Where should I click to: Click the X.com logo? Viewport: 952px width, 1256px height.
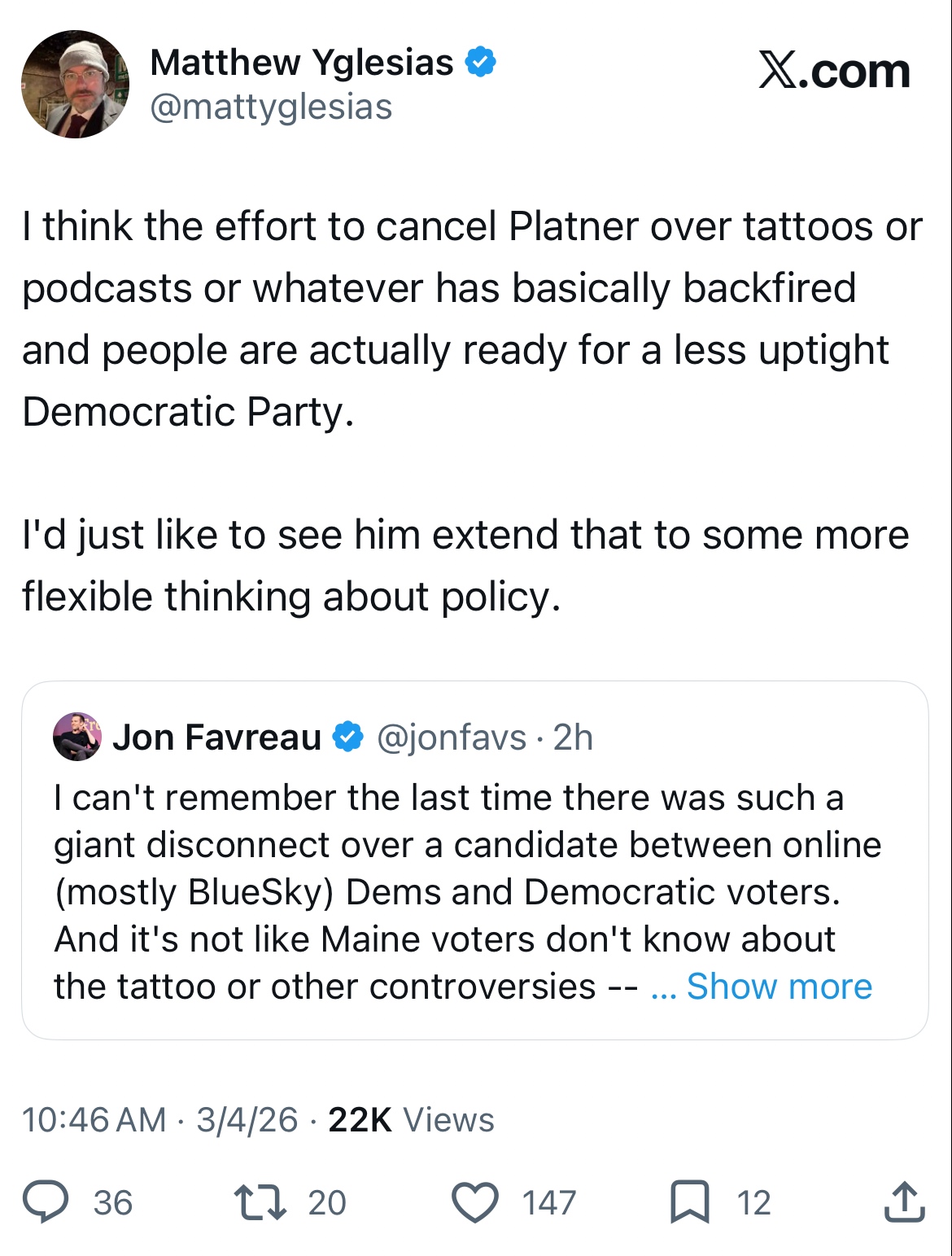pos(834,72)
